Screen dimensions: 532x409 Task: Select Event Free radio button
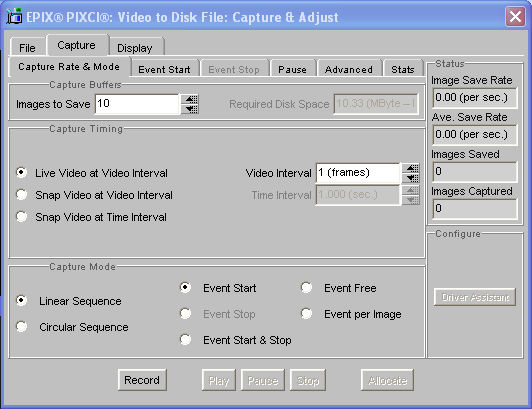[x=306, y=287]
